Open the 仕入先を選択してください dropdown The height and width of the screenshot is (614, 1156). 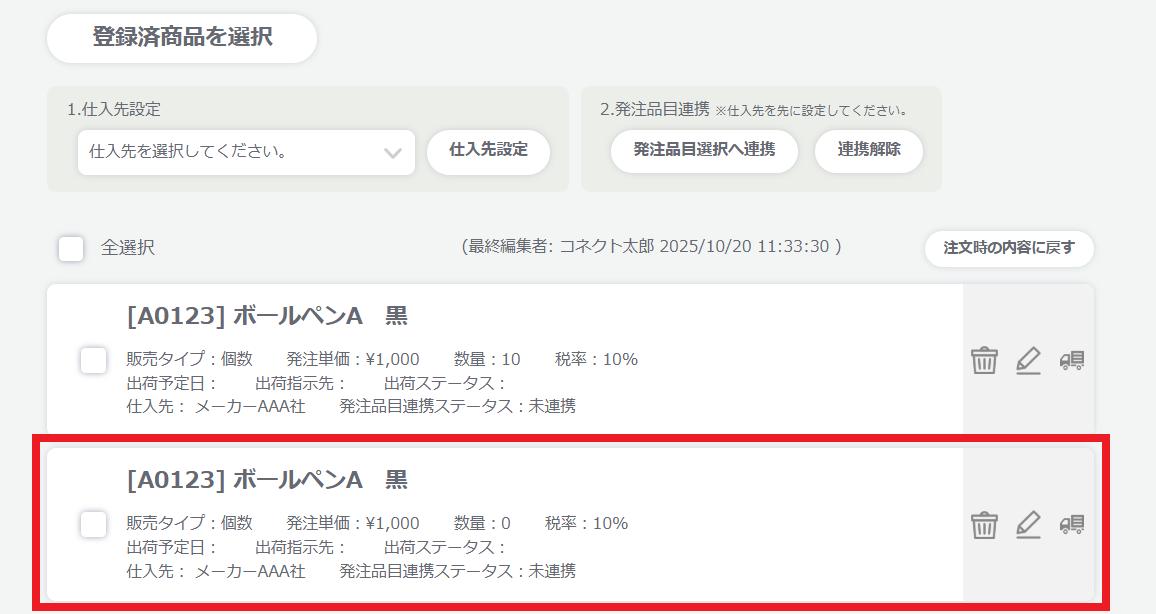coord(246,153)
